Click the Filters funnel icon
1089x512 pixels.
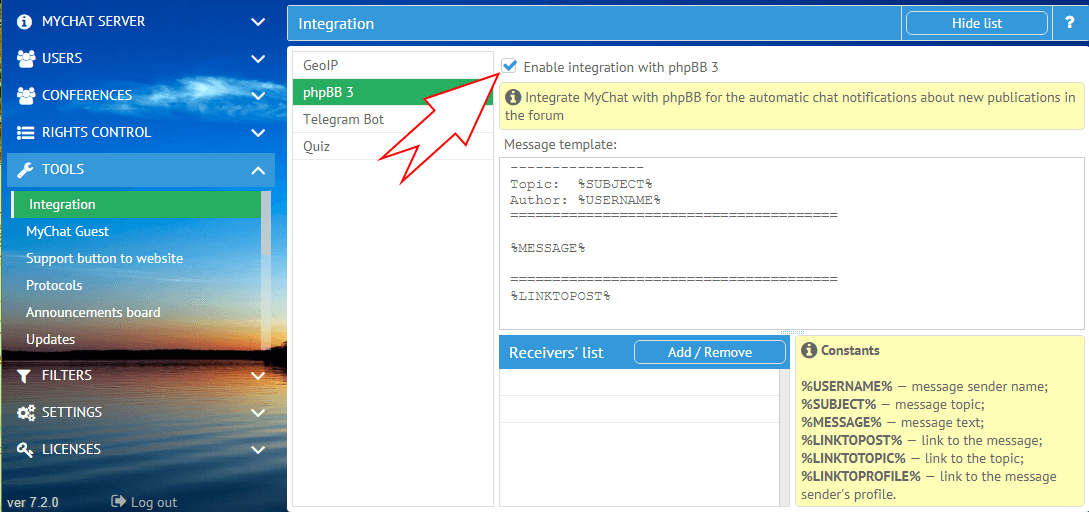[25, 375]
